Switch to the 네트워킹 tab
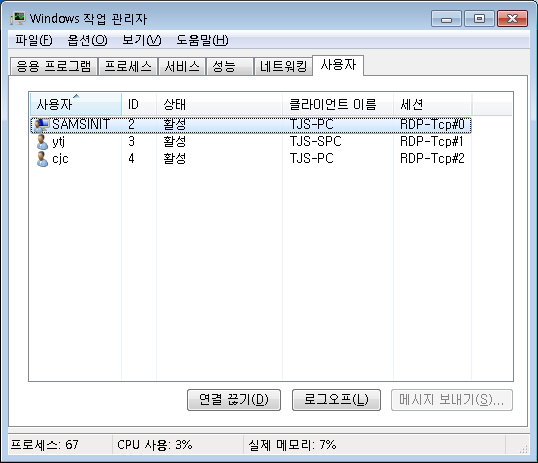This screenshot has height=463, width=538. click(x=283, y=66)
